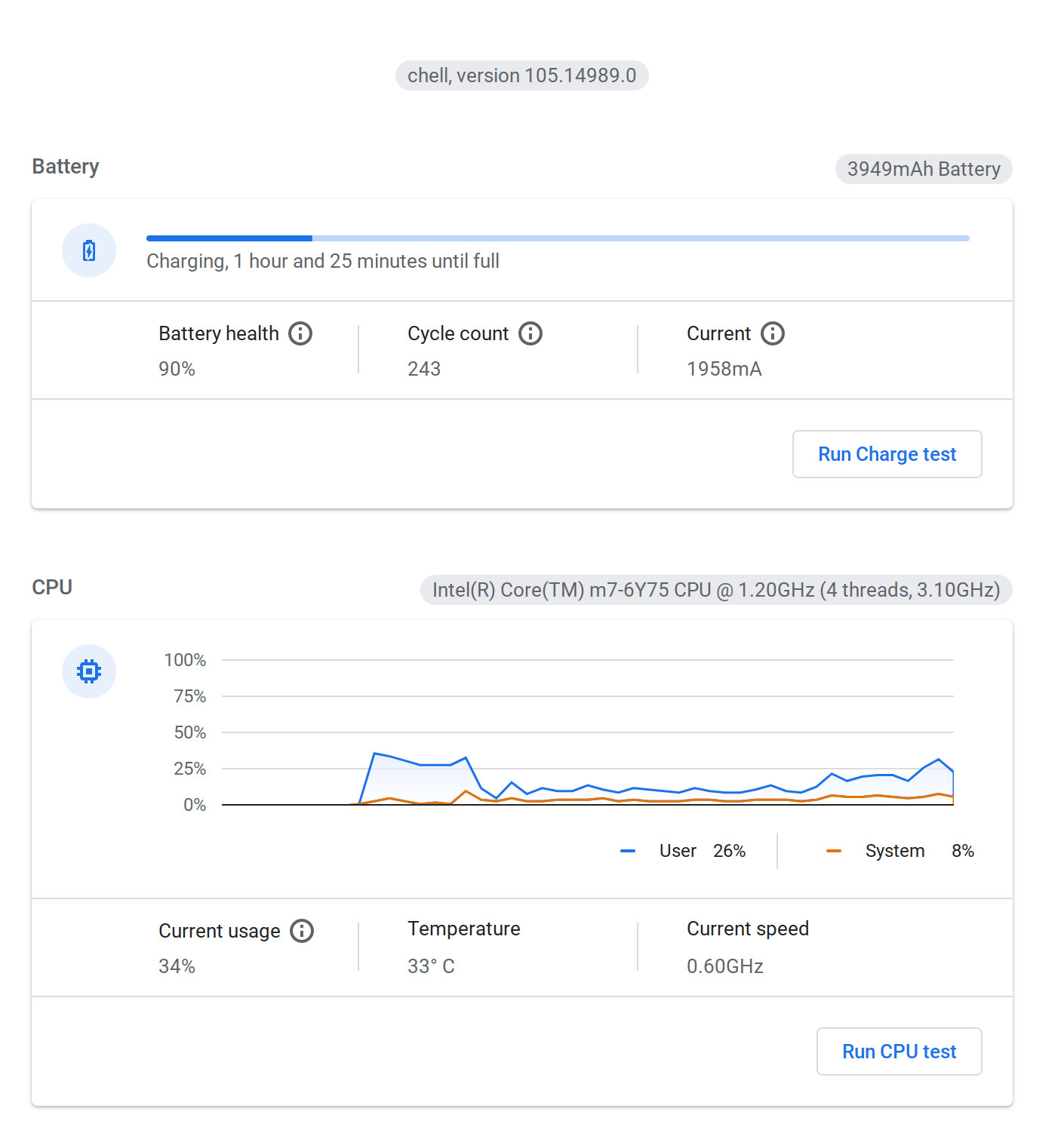Click the battery charging icon
The height and width of the screenshot is (1136, 1064).
pos(89,250)
